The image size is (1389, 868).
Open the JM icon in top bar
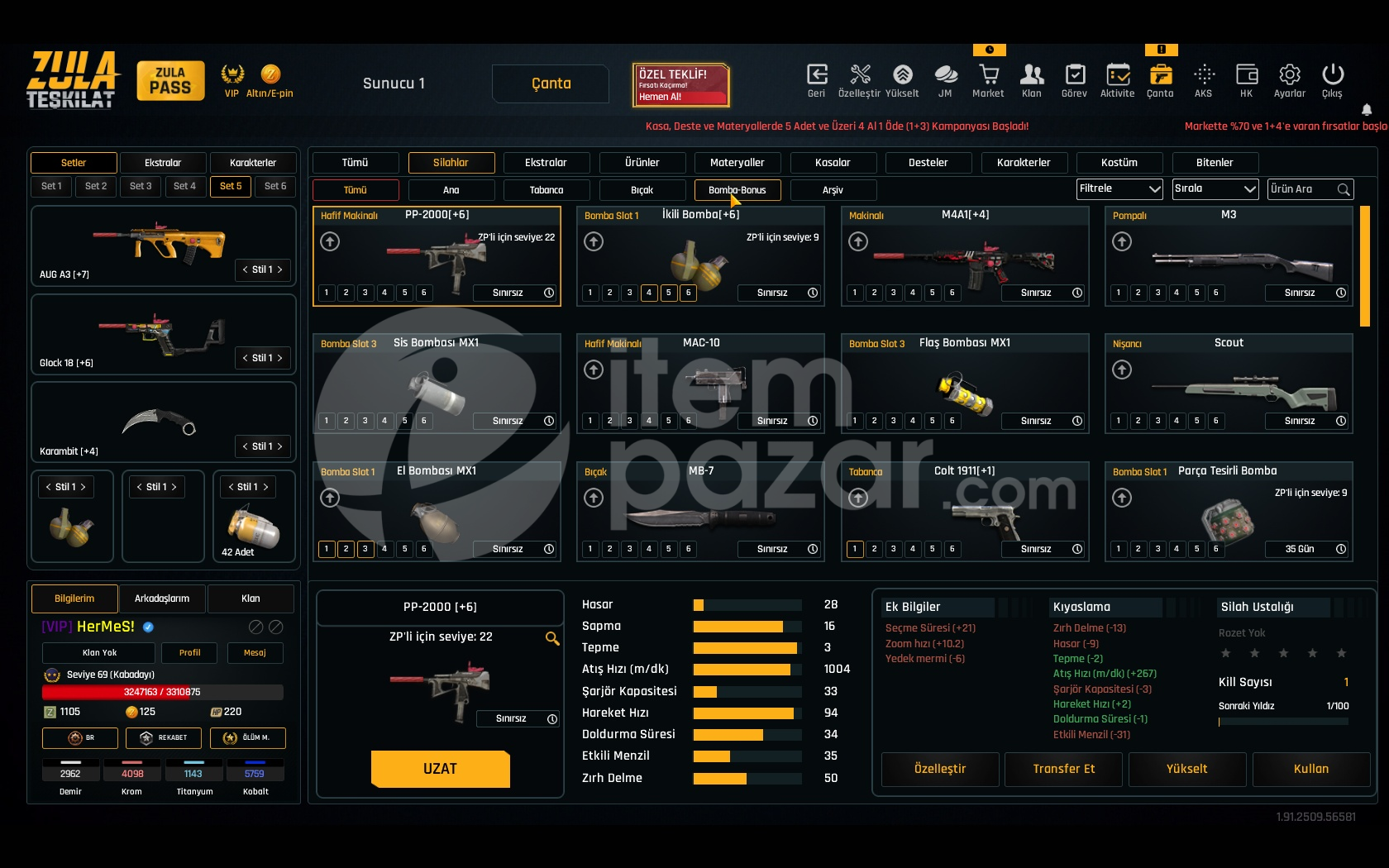click(x=946, y=74)
